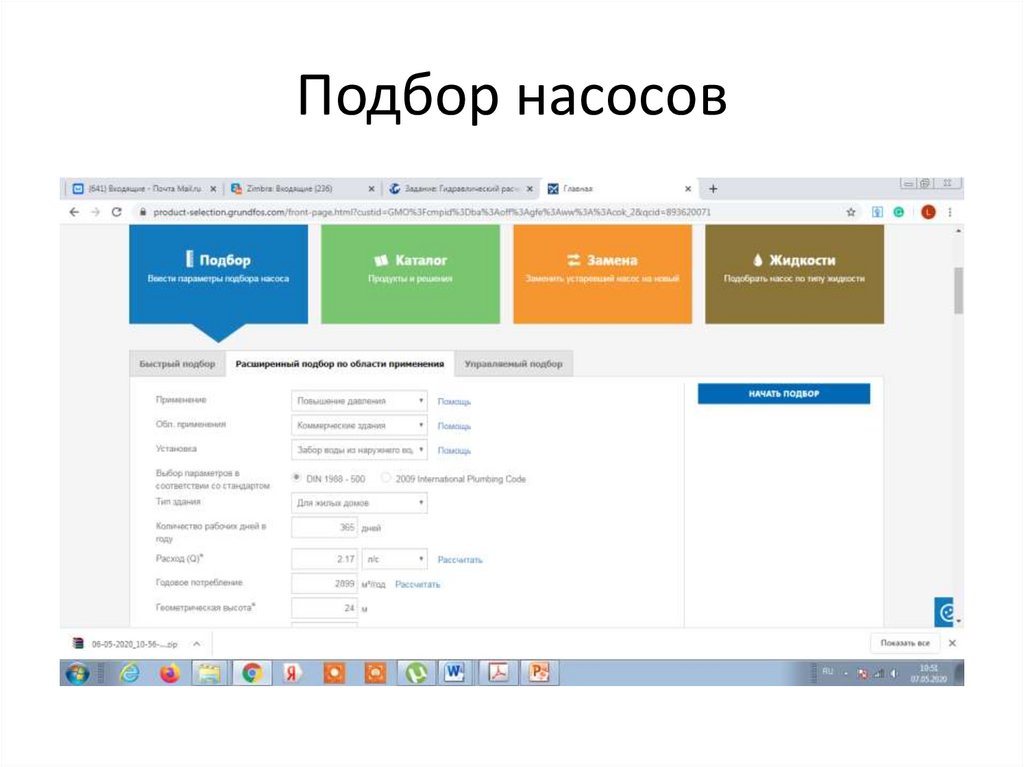Select the DIN 1988 - 500 radio button

[x=295, y=477]
